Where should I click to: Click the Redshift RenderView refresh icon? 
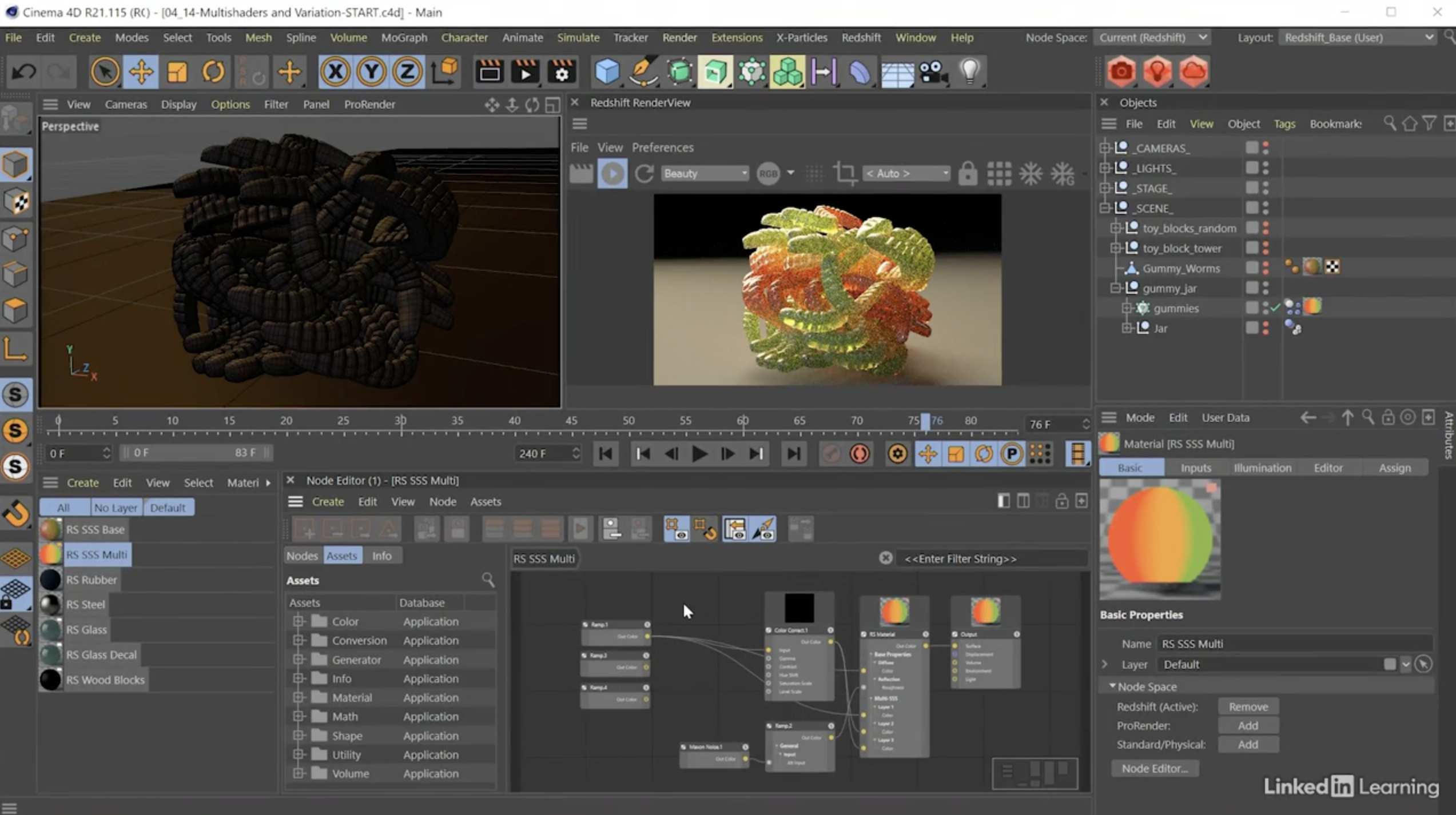click(645, 173)
